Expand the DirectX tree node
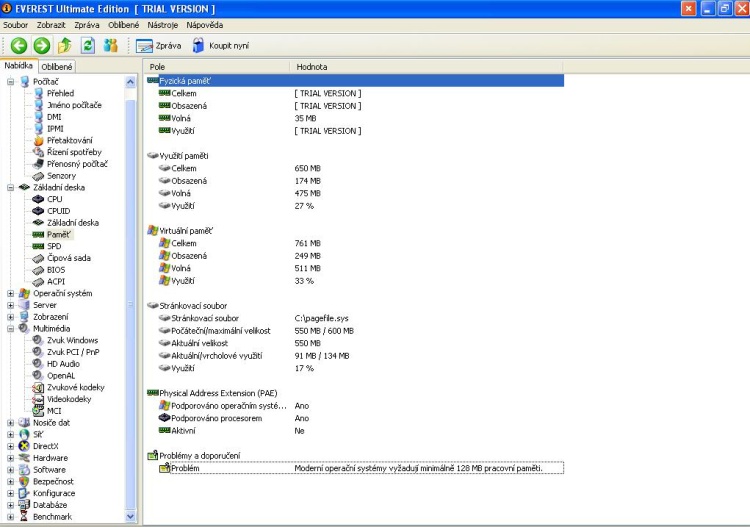Screen dimensions: 750x527 (11, 446)
